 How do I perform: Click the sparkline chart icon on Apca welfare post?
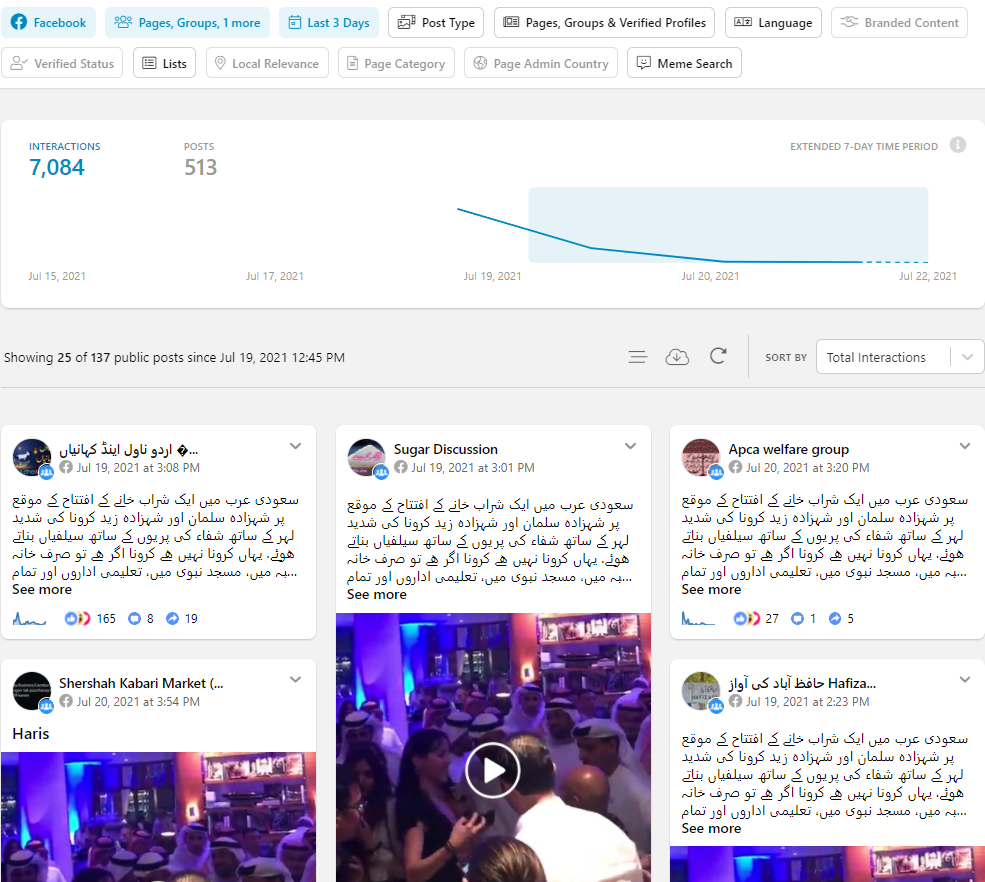(x=698, y=619)
